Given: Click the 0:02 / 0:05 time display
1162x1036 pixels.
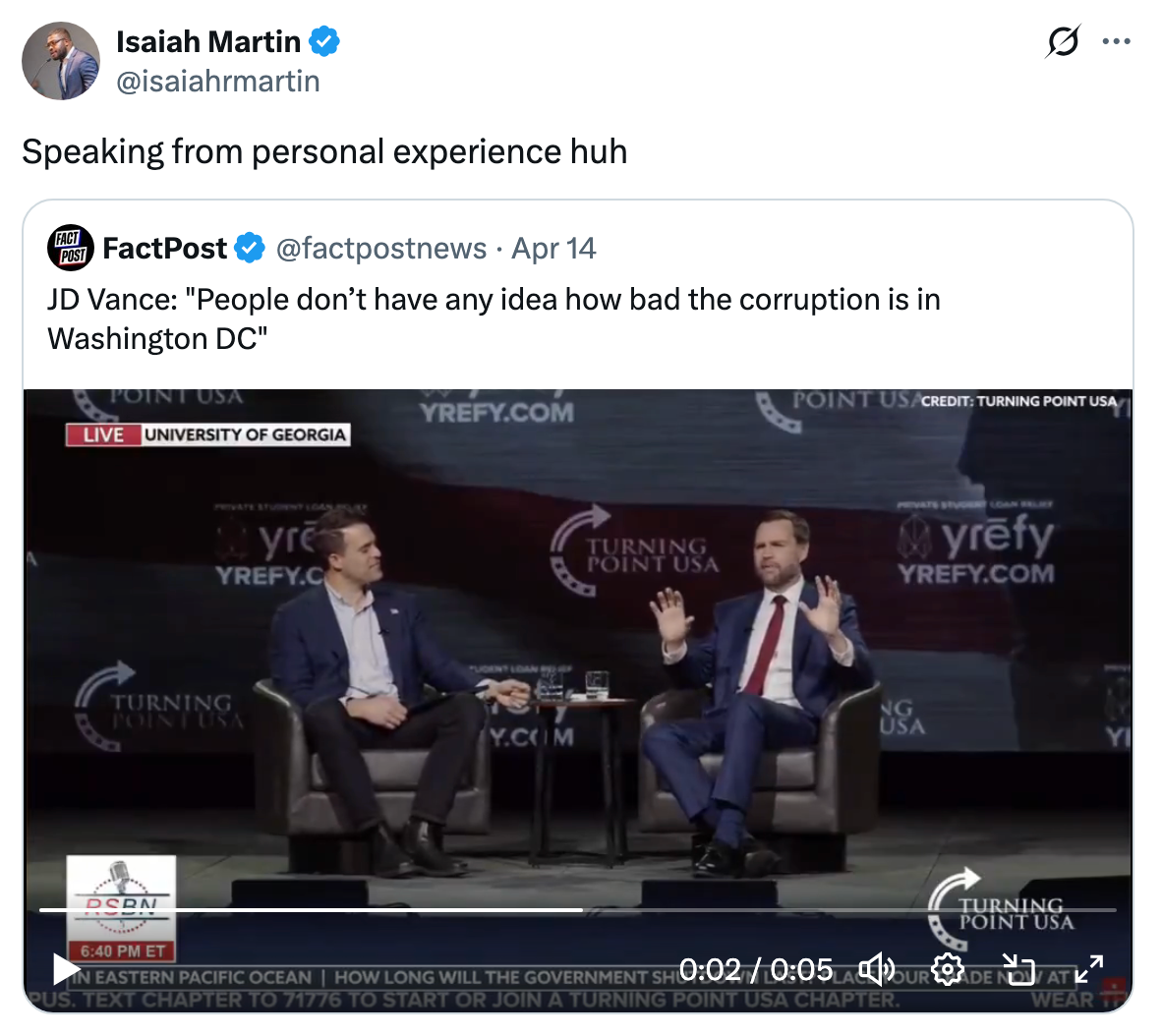Looking at the screenshot, I should click(x=755, y=970).
